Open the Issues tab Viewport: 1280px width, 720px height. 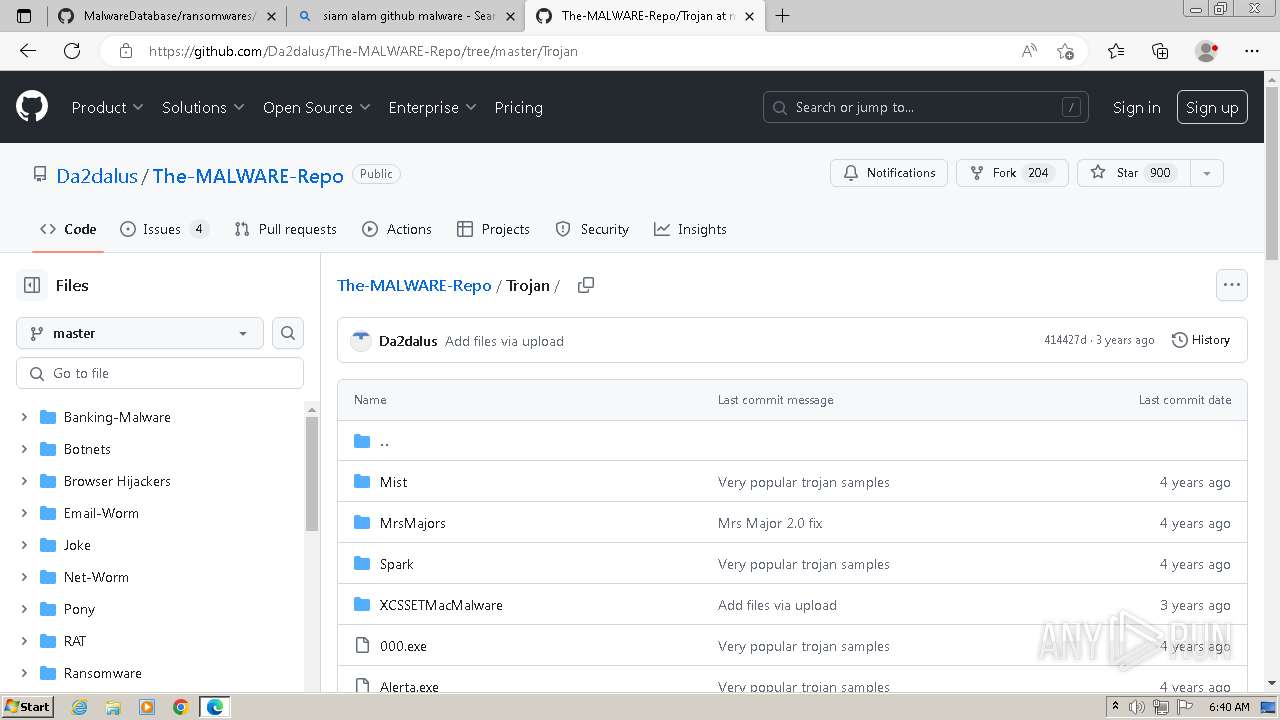point(163,229)
